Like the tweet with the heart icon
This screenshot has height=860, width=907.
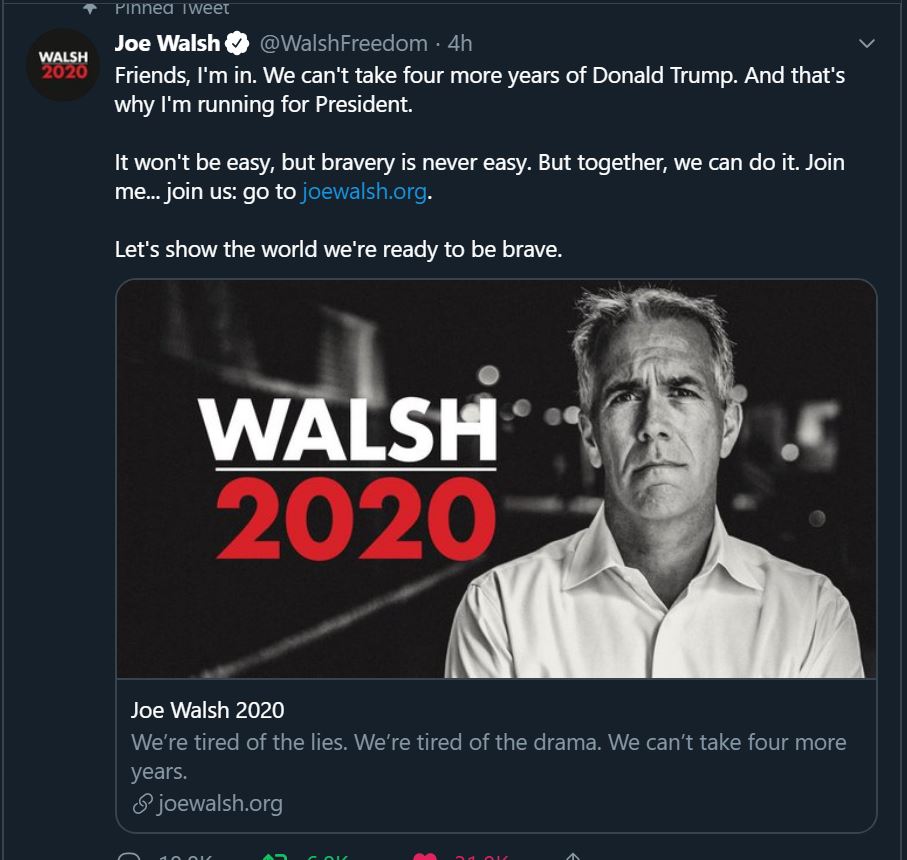[425, 857]
